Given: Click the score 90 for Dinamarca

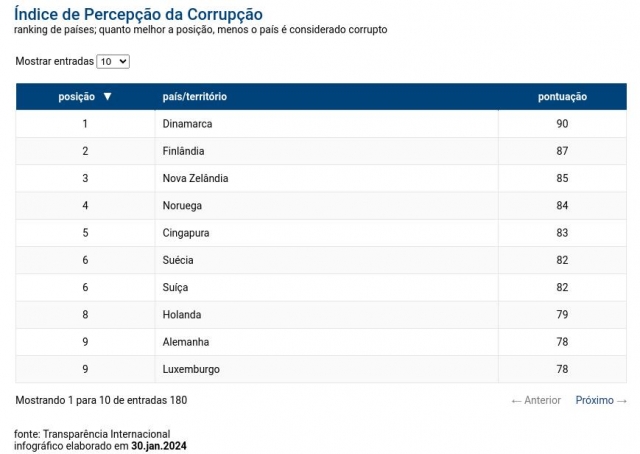Looking at the screenshot, I should click(x=562, y=124).
